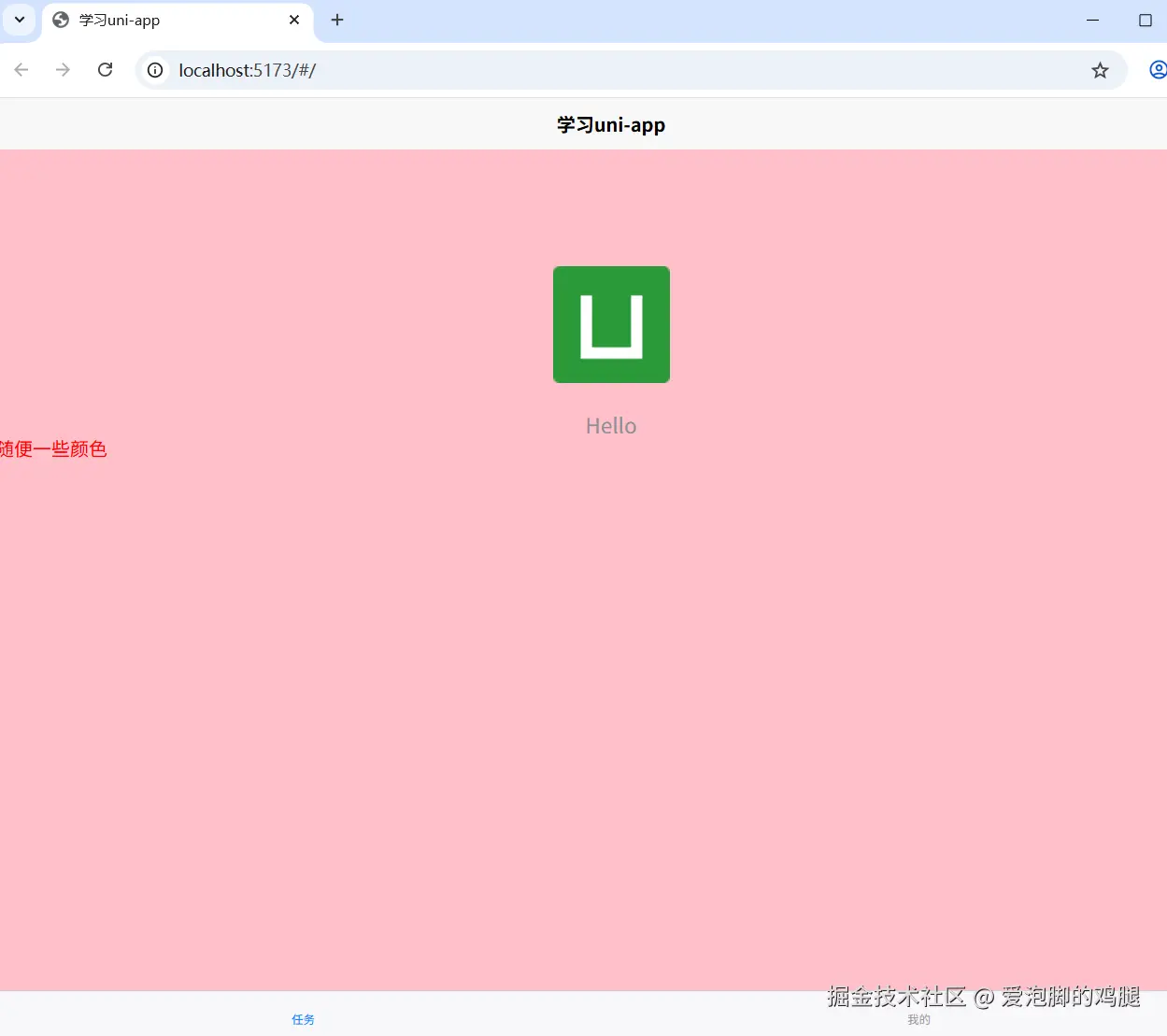View site information icon beside the URL
Viewport: 1167px width, 1036px height.
point(155,70)
